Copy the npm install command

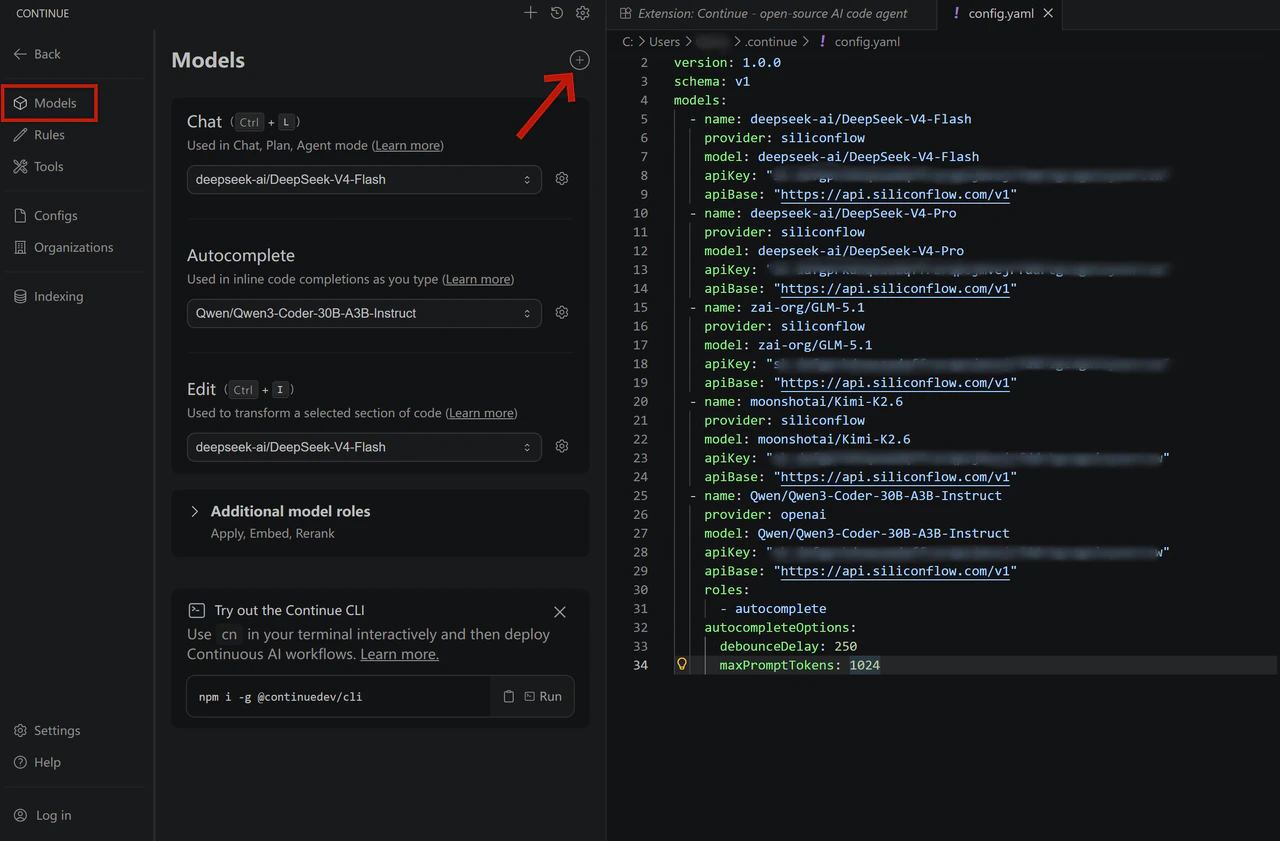509,697
